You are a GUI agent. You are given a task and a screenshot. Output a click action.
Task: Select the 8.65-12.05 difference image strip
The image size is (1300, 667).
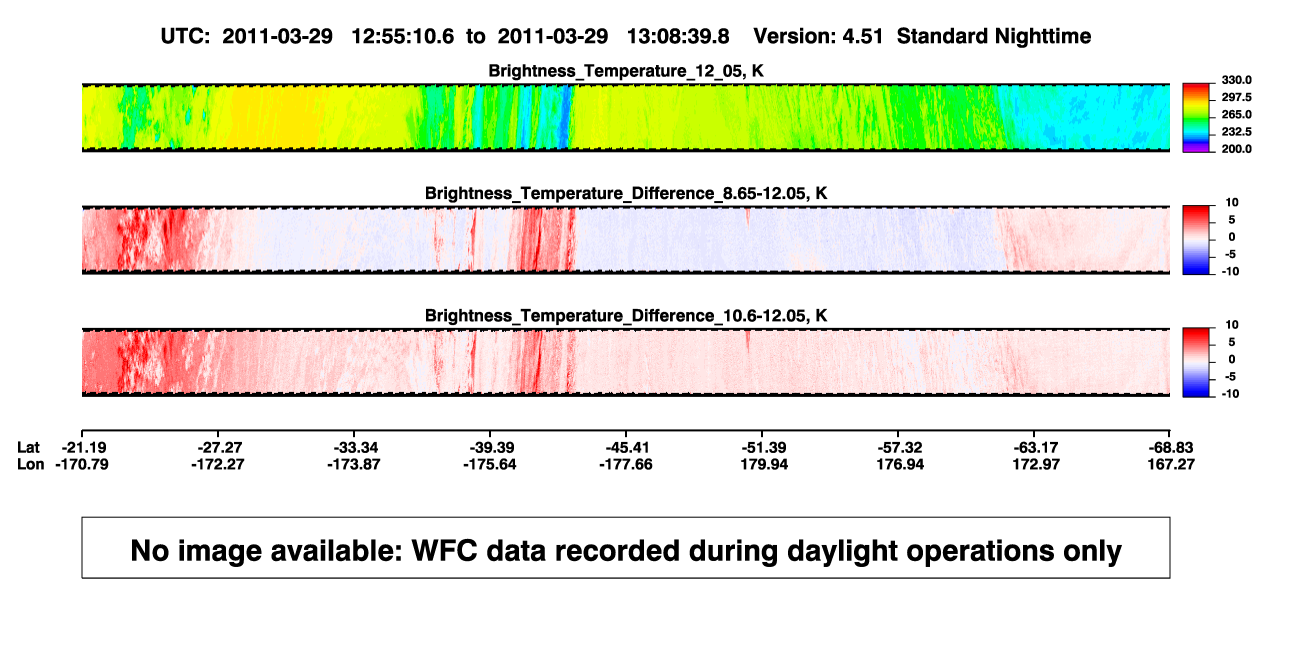pyautogui.click(x=626, y=239)
